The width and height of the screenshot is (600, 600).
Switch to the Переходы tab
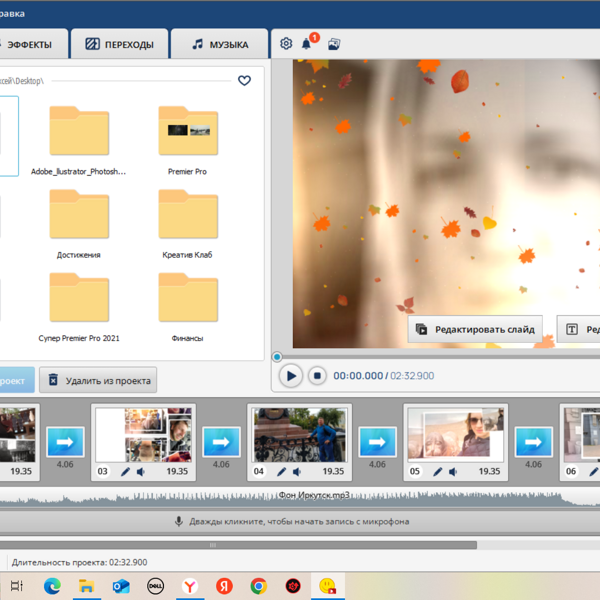pyautogui.click(x=120, y=44)
